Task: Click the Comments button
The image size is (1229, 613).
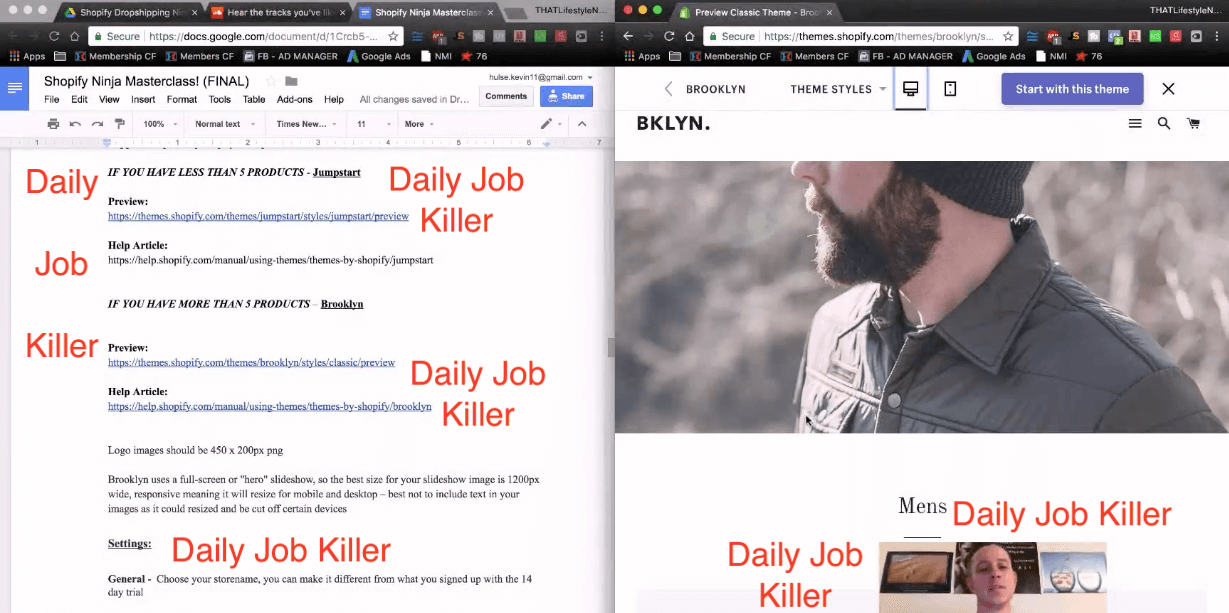Action: click(506, 96)
